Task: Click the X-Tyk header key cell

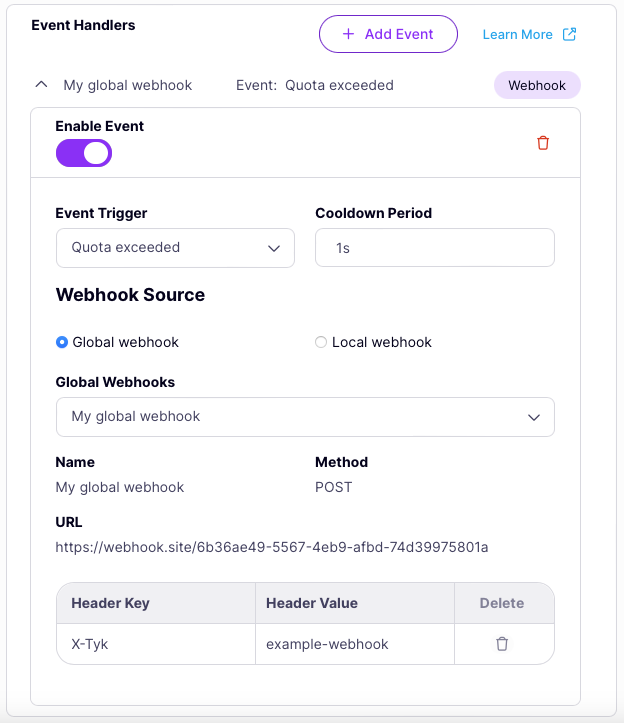Action: (90, 644)
